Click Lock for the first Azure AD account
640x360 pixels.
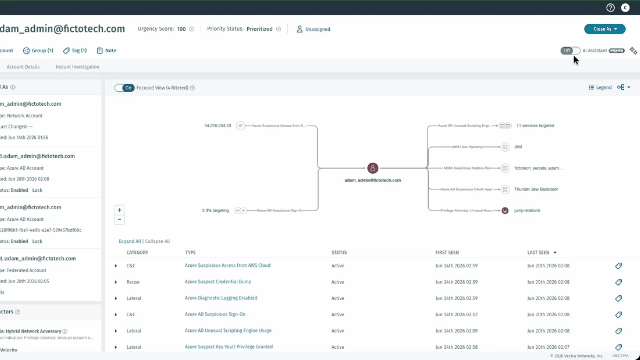[37, 190]
